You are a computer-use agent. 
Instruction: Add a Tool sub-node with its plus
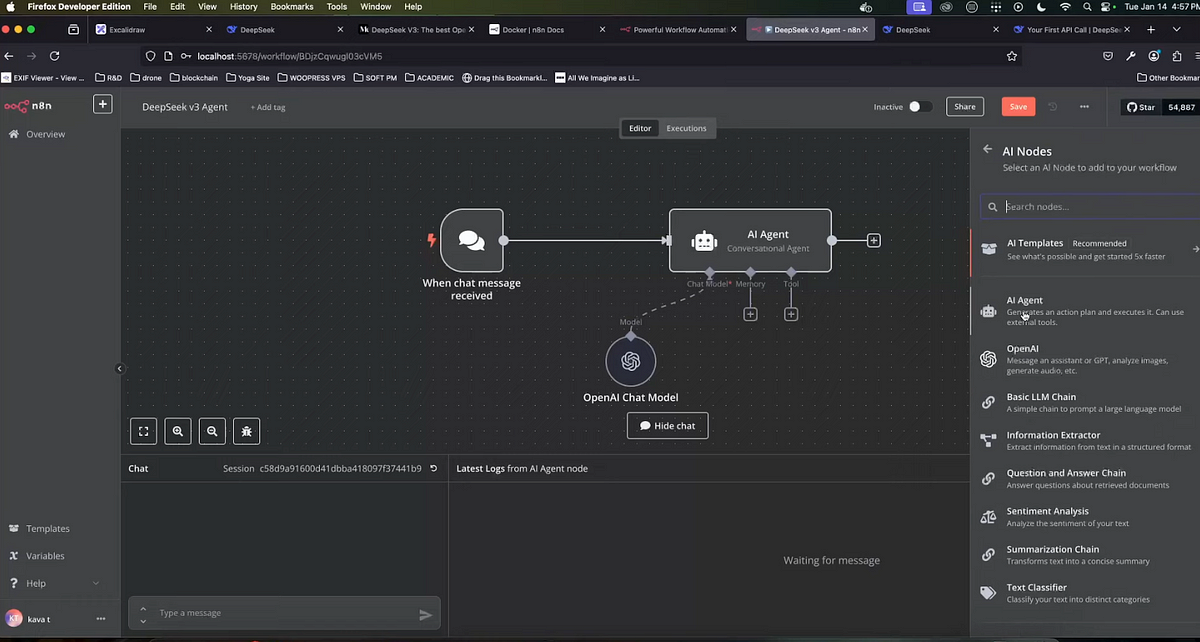click(x=791, y=314)
